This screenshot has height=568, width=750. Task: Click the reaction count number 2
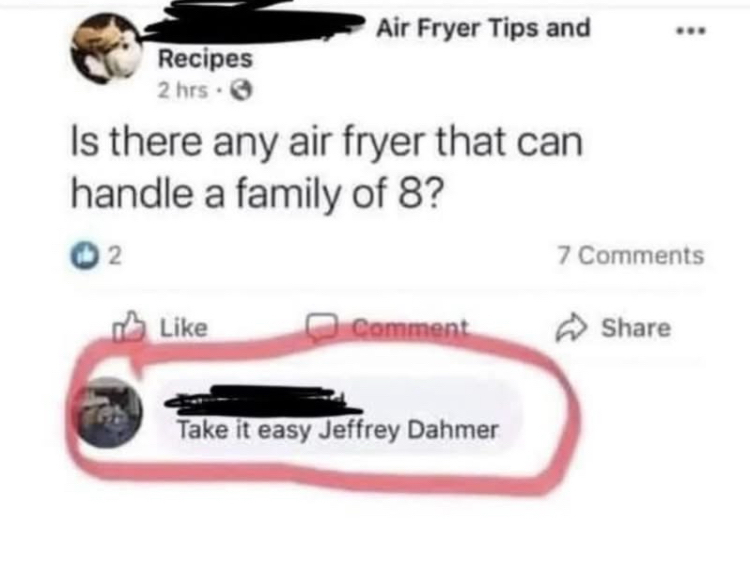[x=115, y=257]
